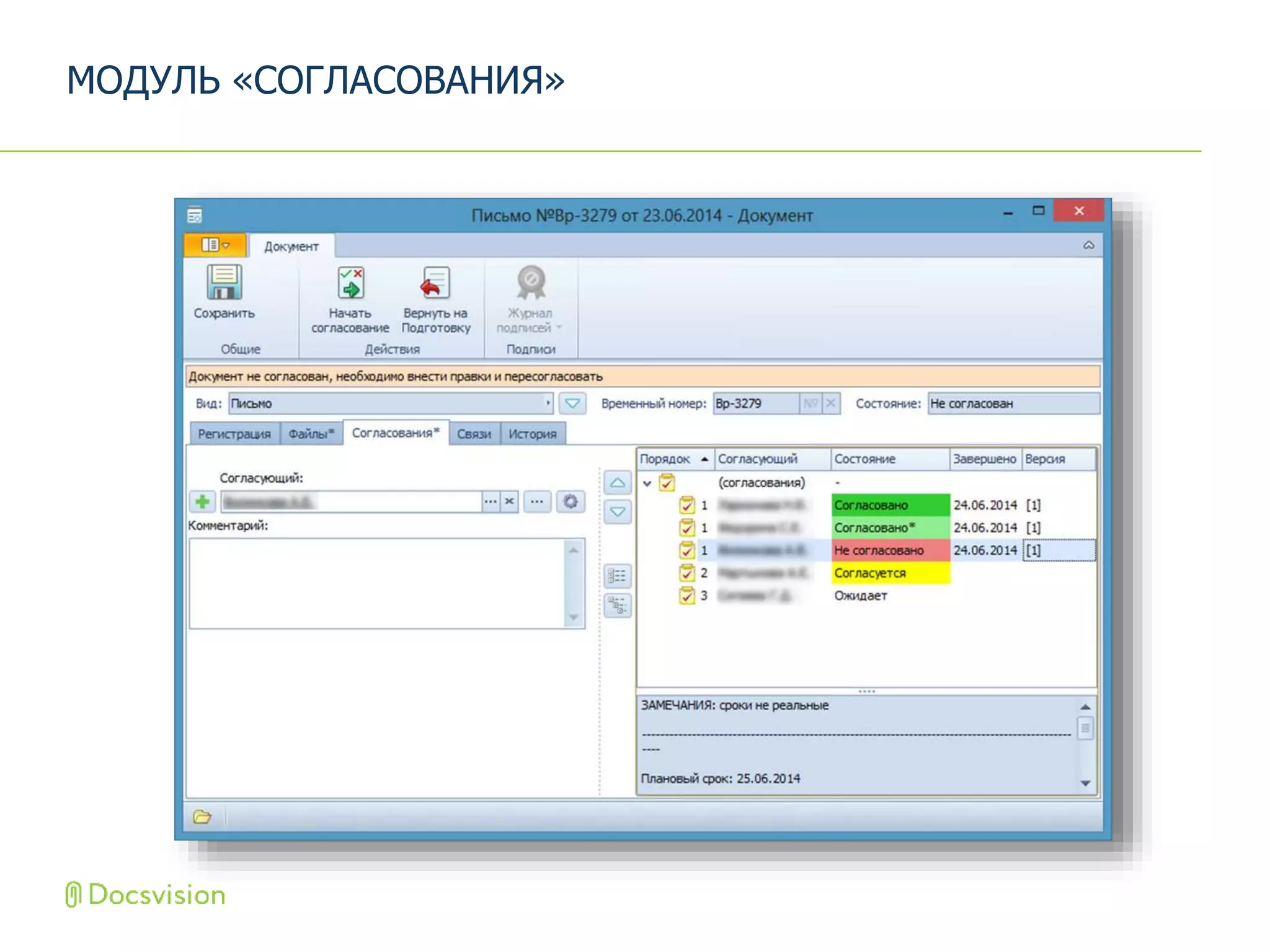Click the list view icon button

(618, 576)
